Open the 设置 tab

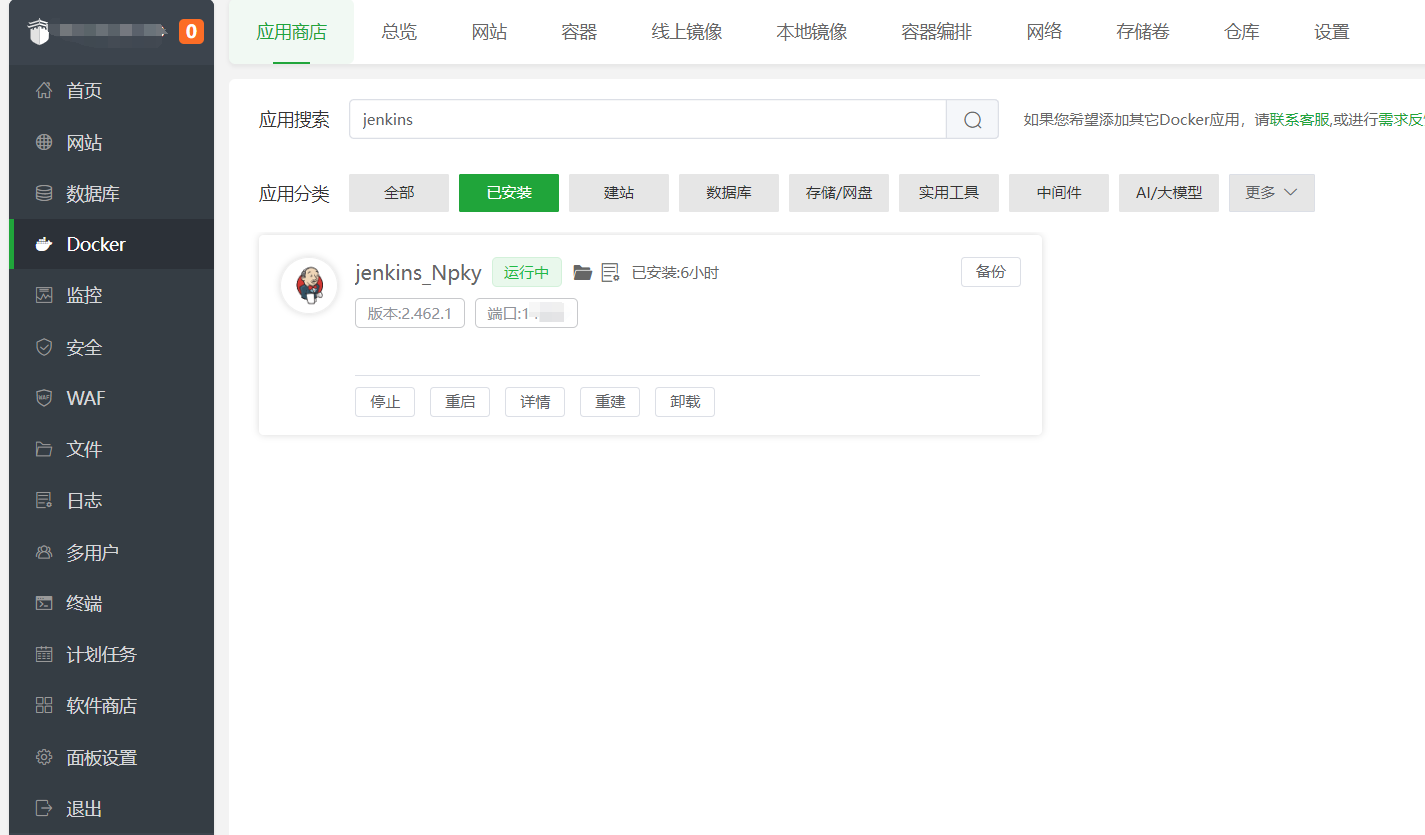tap(1332, 32)
